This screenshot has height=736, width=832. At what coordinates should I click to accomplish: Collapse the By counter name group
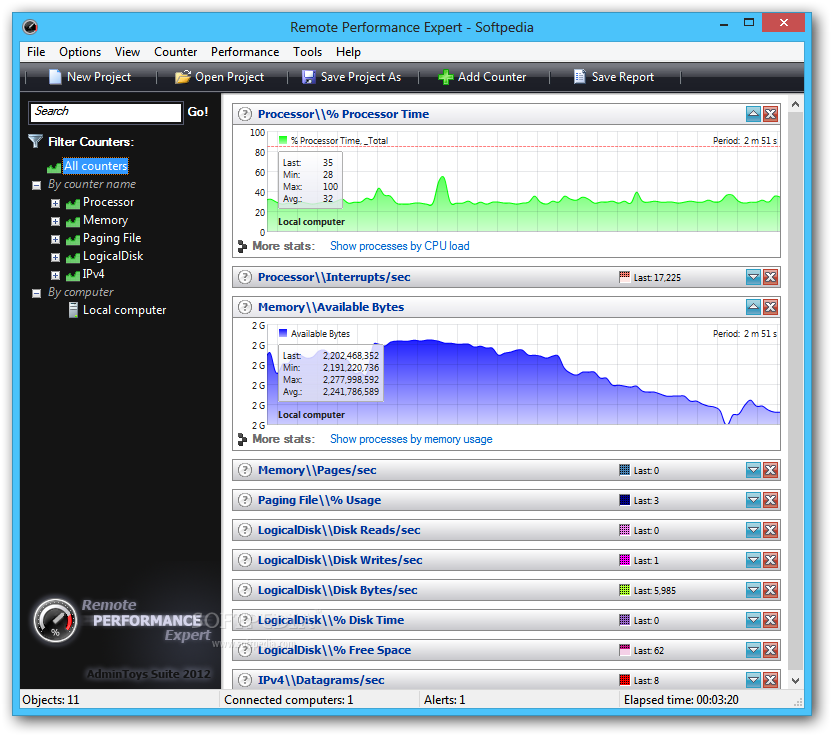pyautogui.click(x=37, y=186)
